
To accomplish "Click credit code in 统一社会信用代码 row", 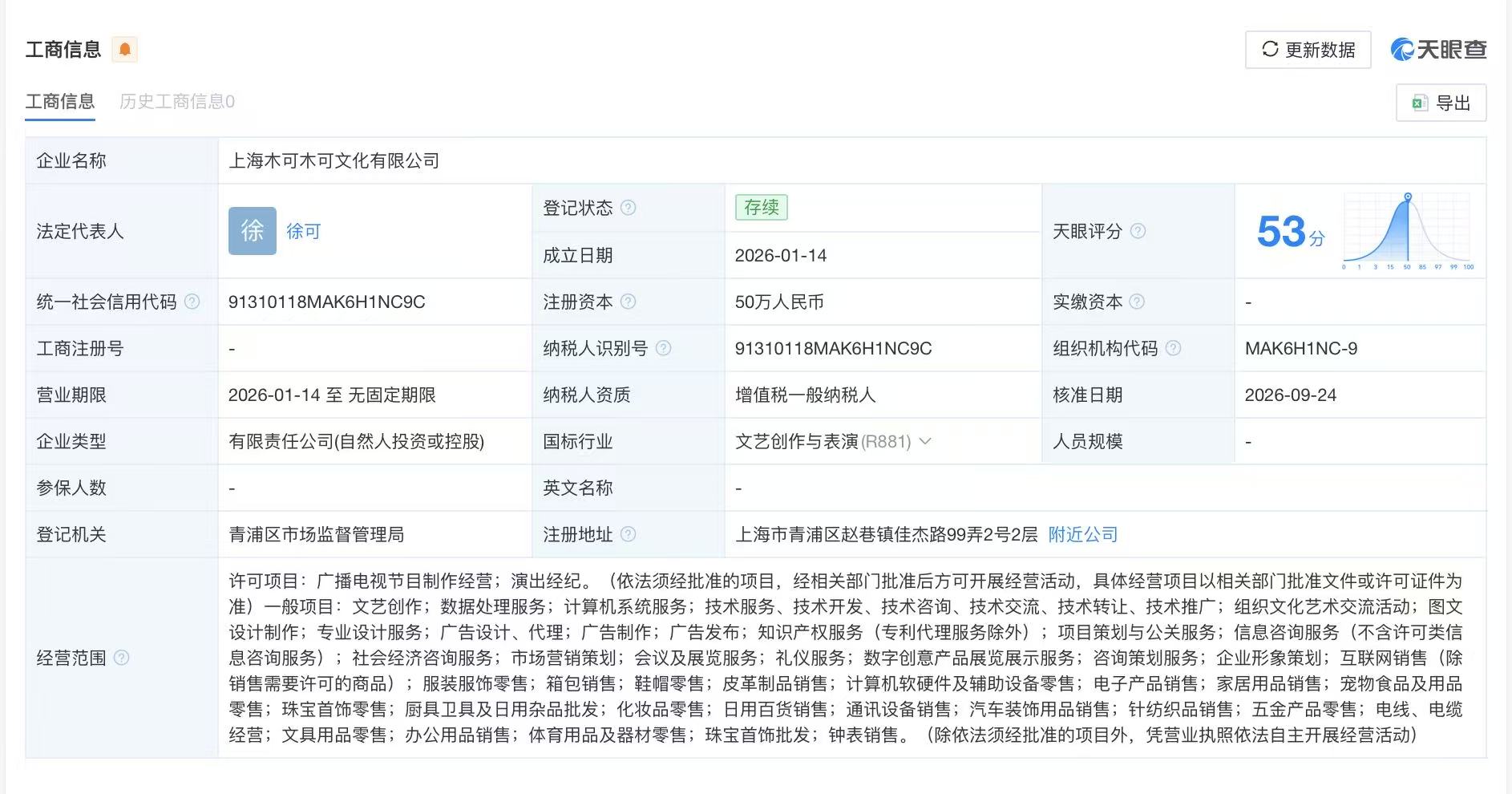I will (327, 302).
